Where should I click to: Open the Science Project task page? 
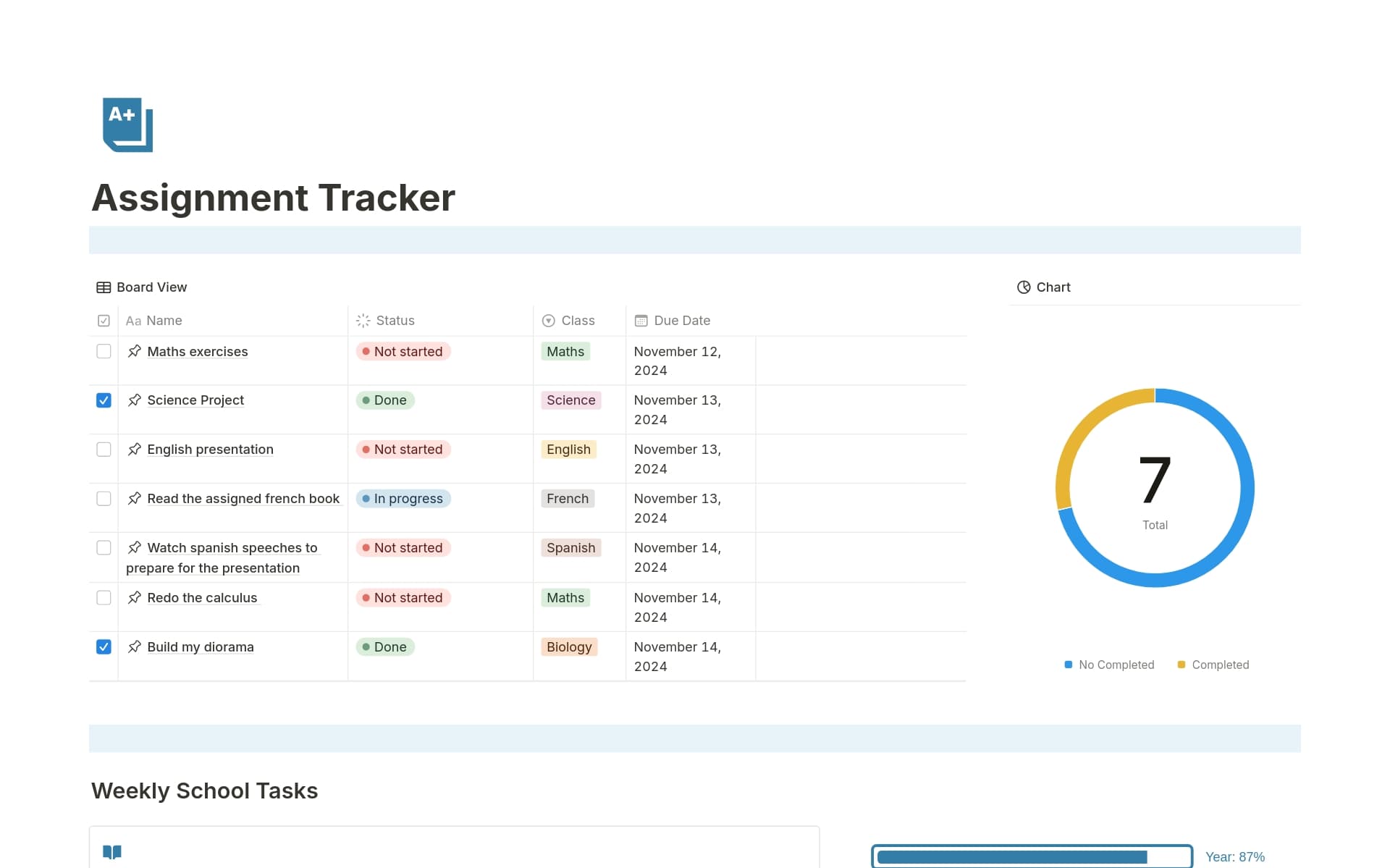[x=195, y=400]
